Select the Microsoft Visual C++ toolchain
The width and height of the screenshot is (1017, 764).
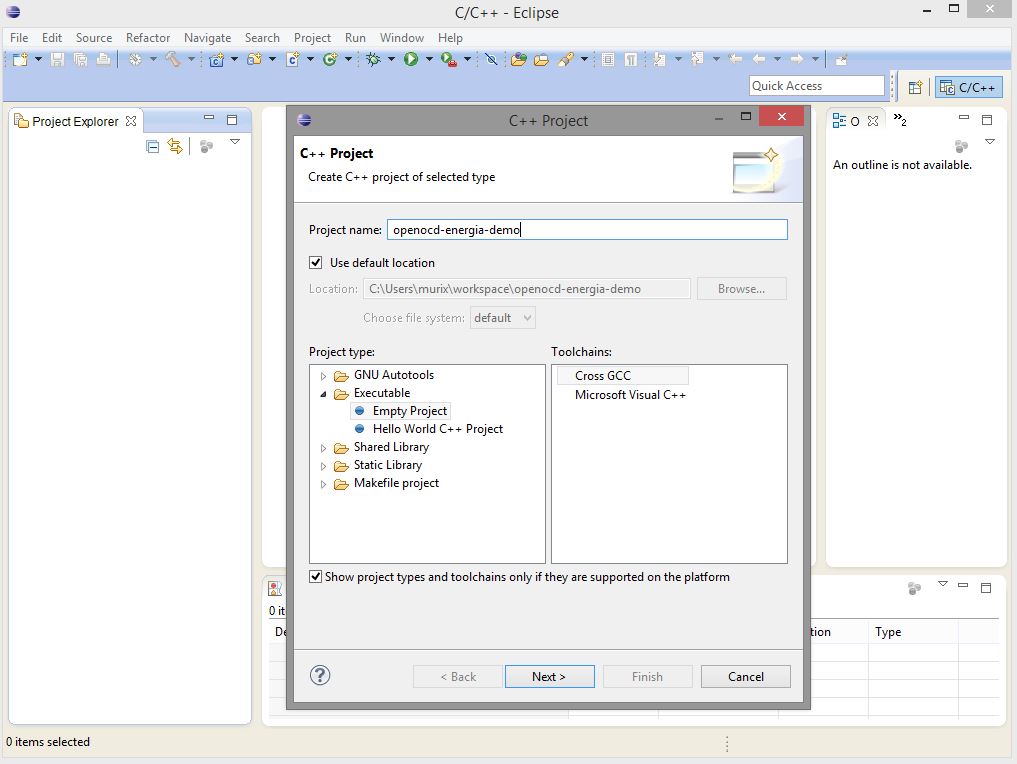coord(630,394)
